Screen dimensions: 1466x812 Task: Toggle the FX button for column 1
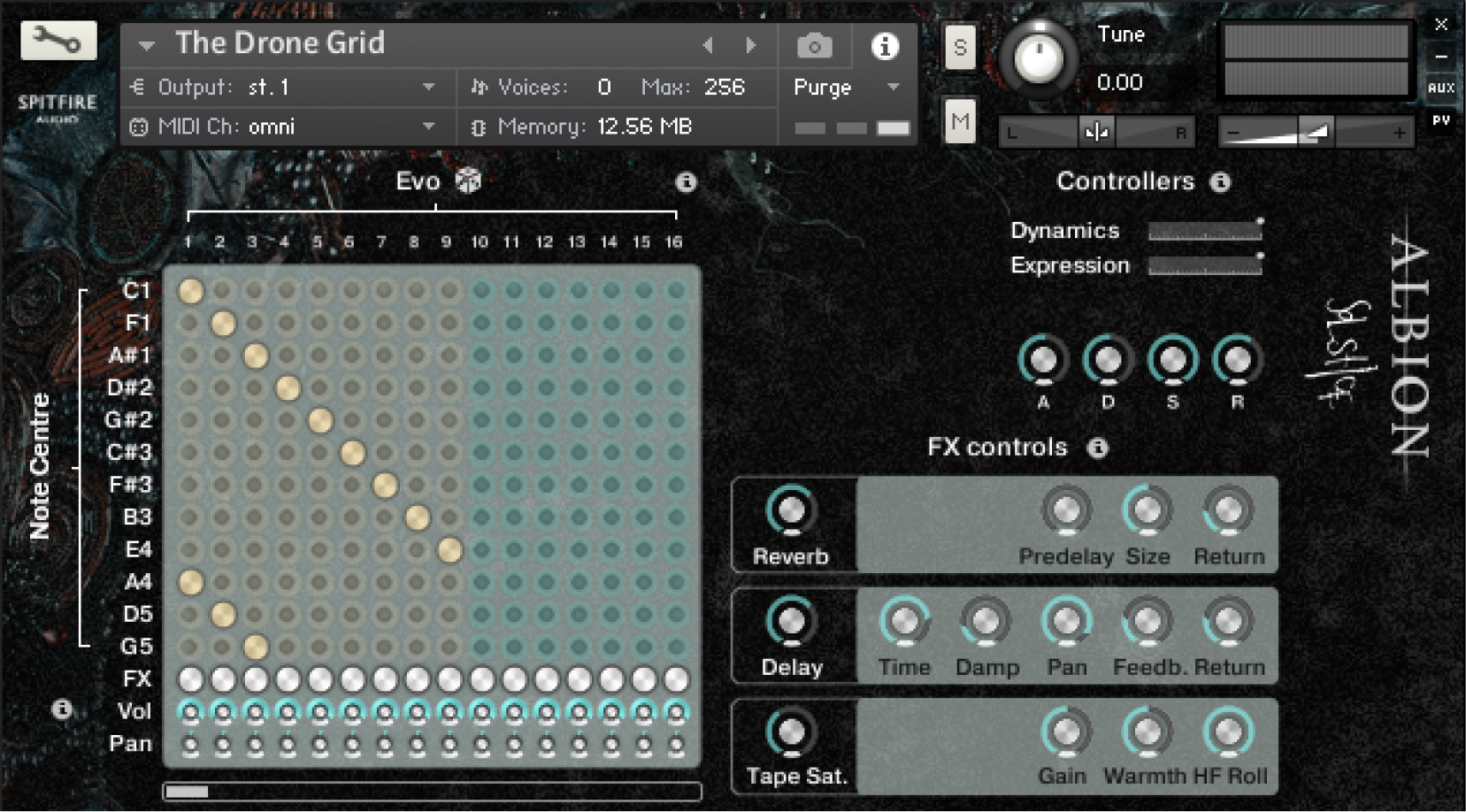[x=190, y=679]
